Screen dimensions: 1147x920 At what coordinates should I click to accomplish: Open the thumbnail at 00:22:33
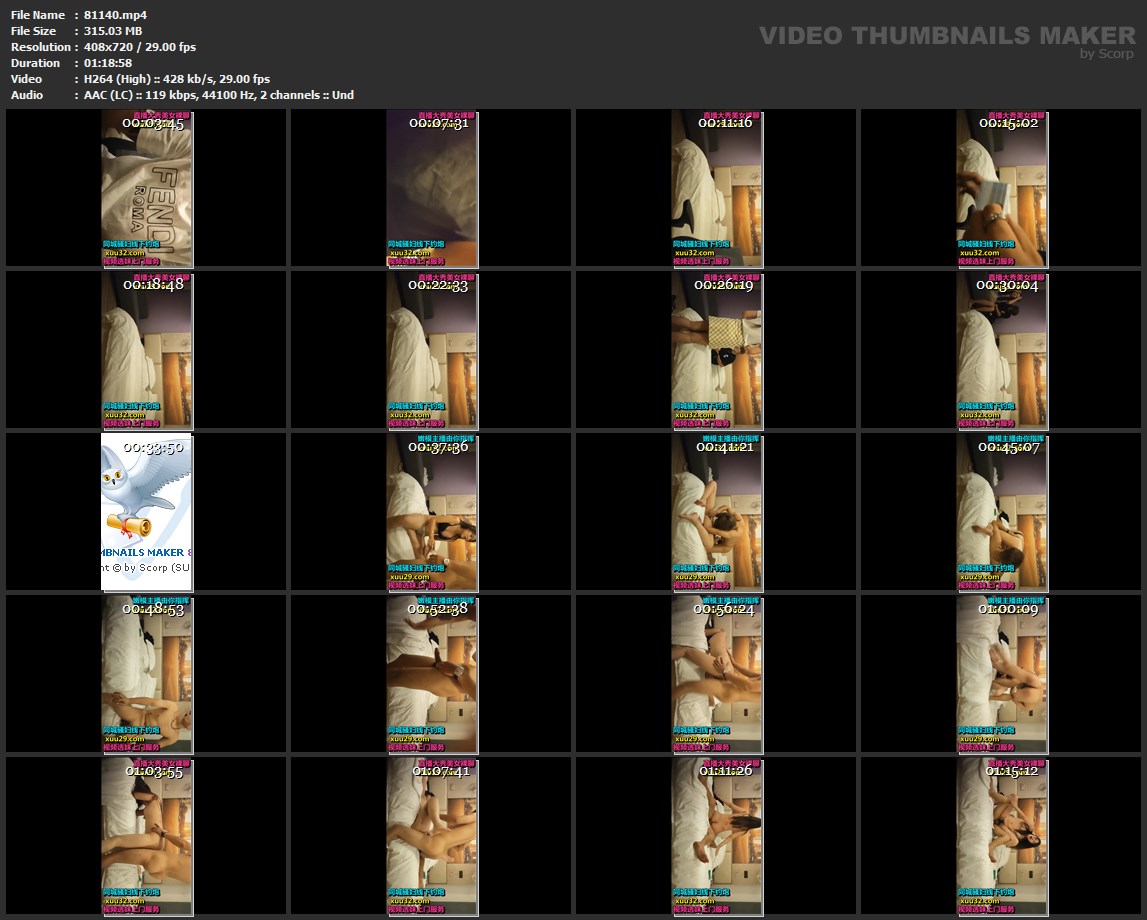[x=432, y=350]
